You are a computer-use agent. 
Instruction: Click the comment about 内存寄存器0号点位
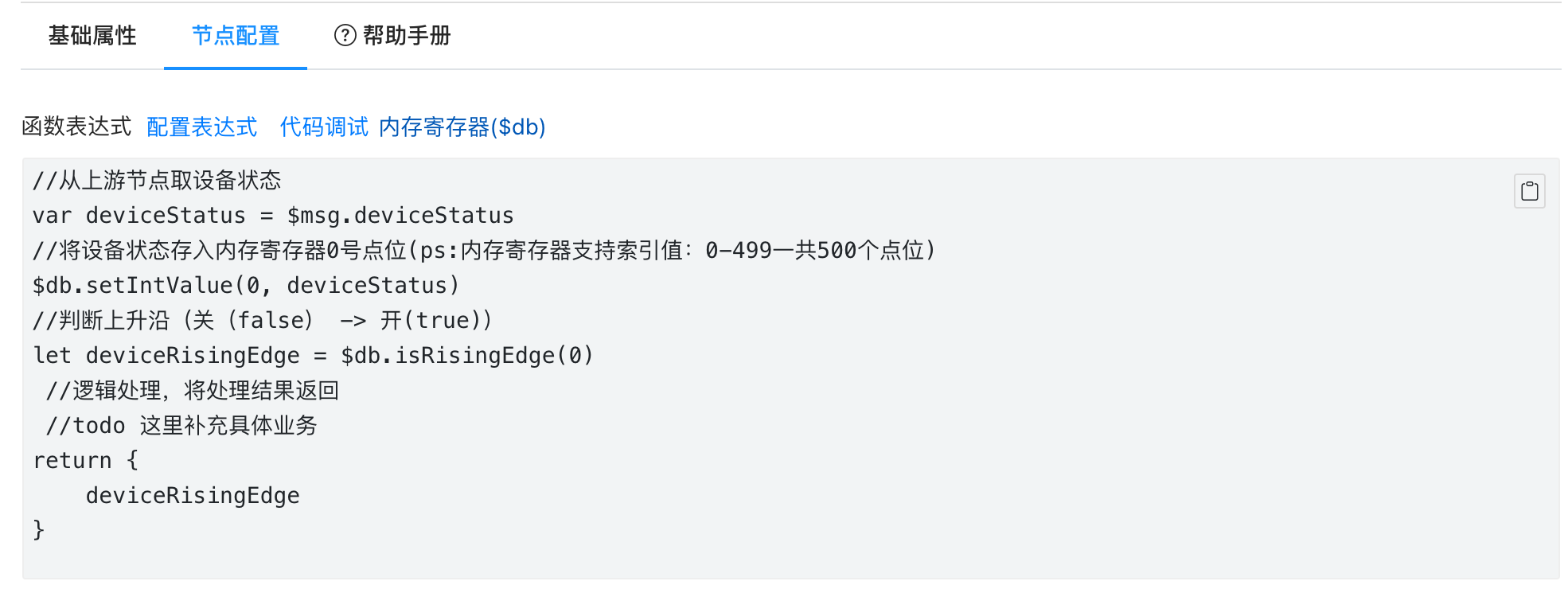tap(484, 250)
